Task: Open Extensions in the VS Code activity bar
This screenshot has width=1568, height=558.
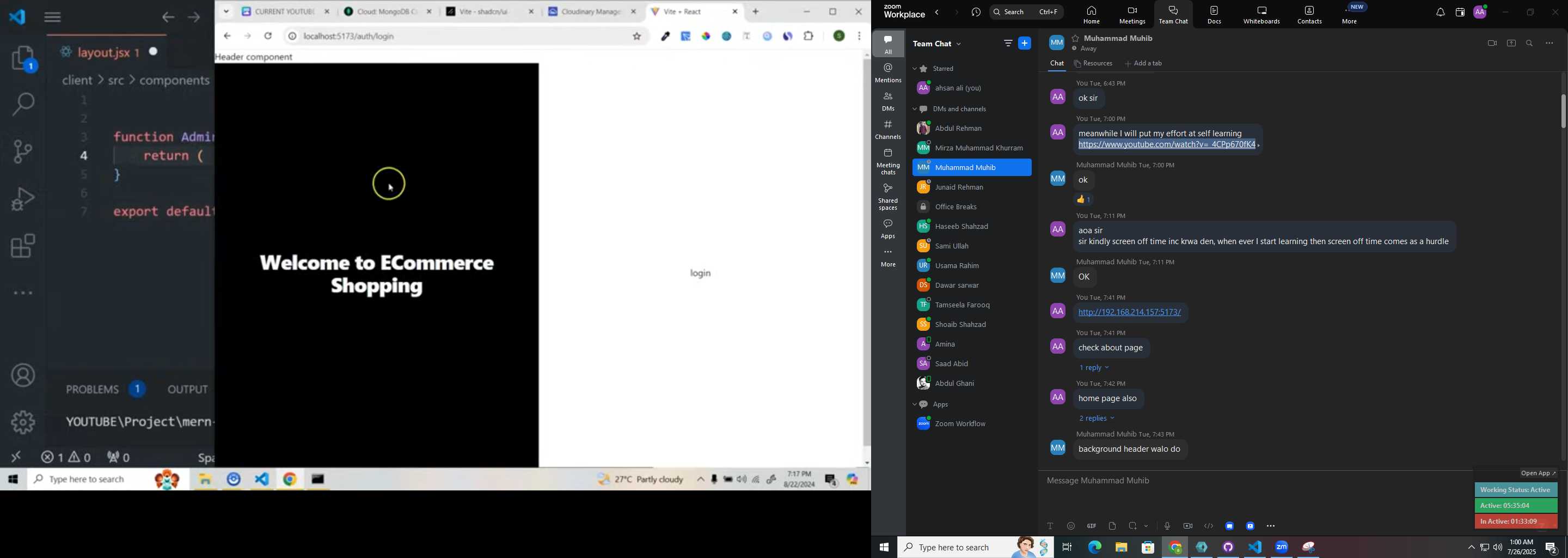Action: [x=23, y=246]
